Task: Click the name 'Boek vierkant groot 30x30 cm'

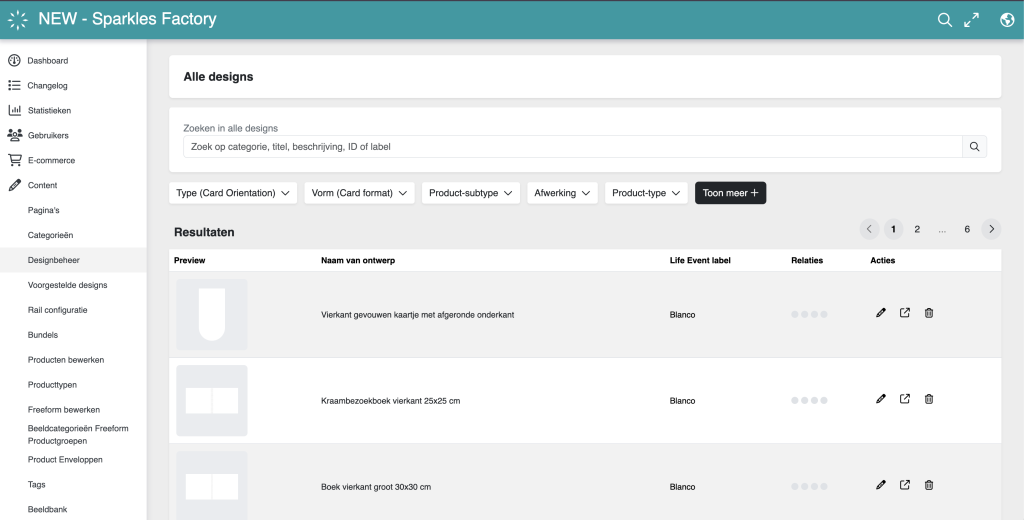Action: pos(376,487)
